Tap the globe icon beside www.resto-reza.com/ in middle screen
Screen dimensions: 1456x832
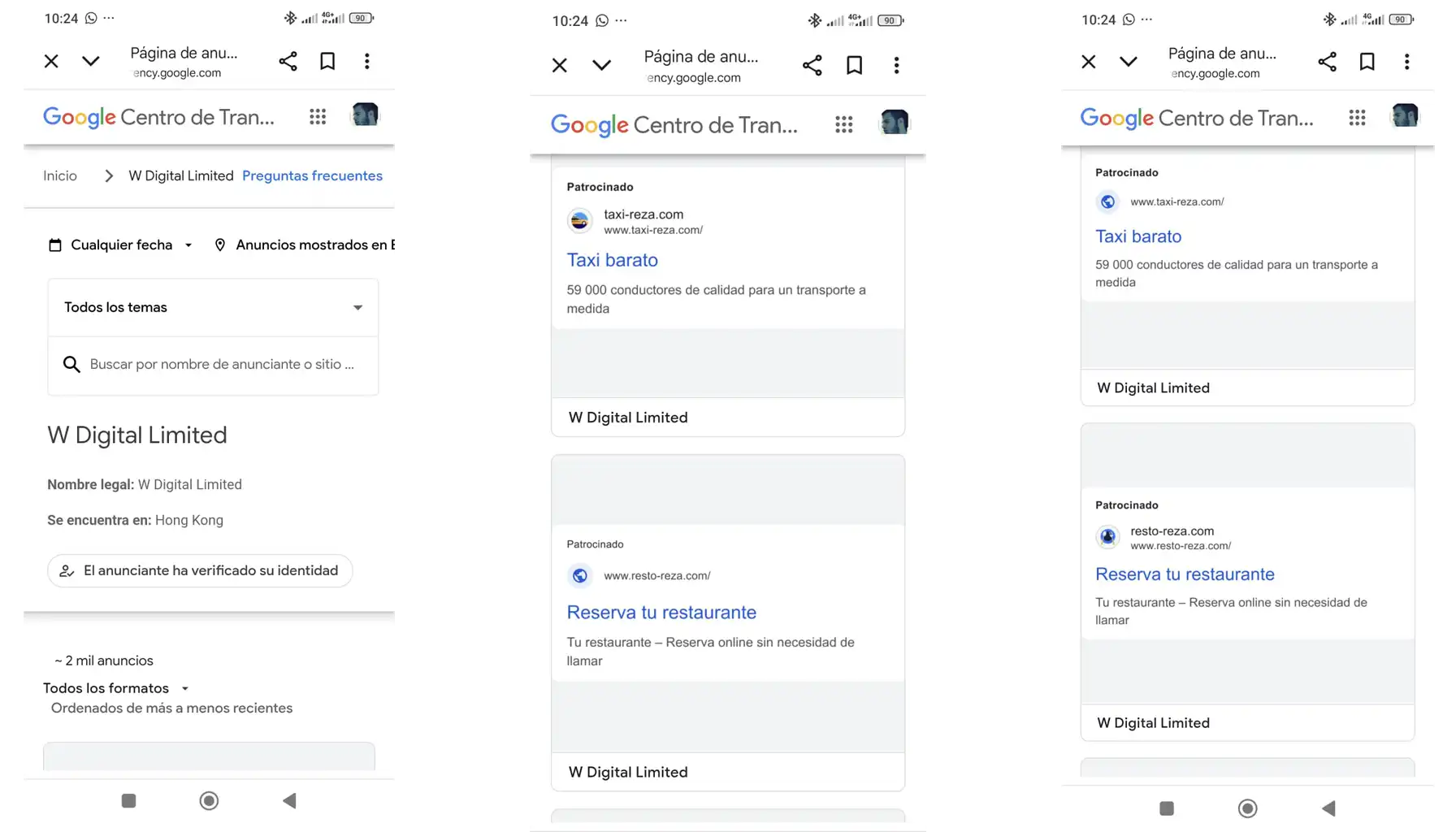[580, 575]
